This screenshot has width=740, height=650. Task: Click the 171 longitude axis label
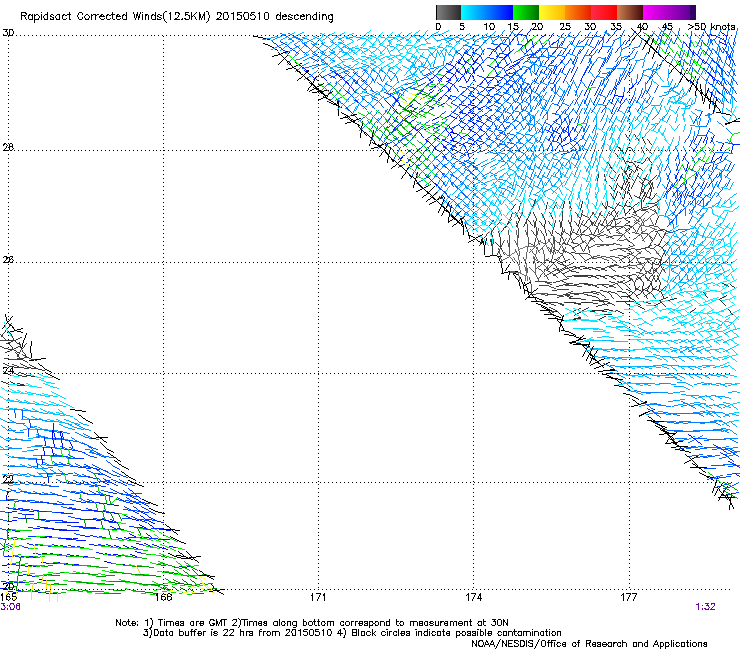pos(318,598)
